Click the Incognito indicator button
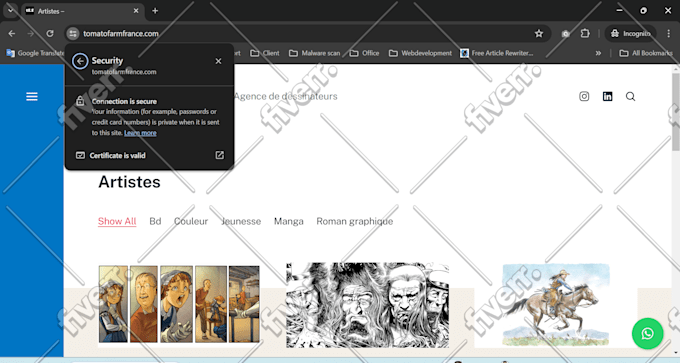 [x=631, y=33]
